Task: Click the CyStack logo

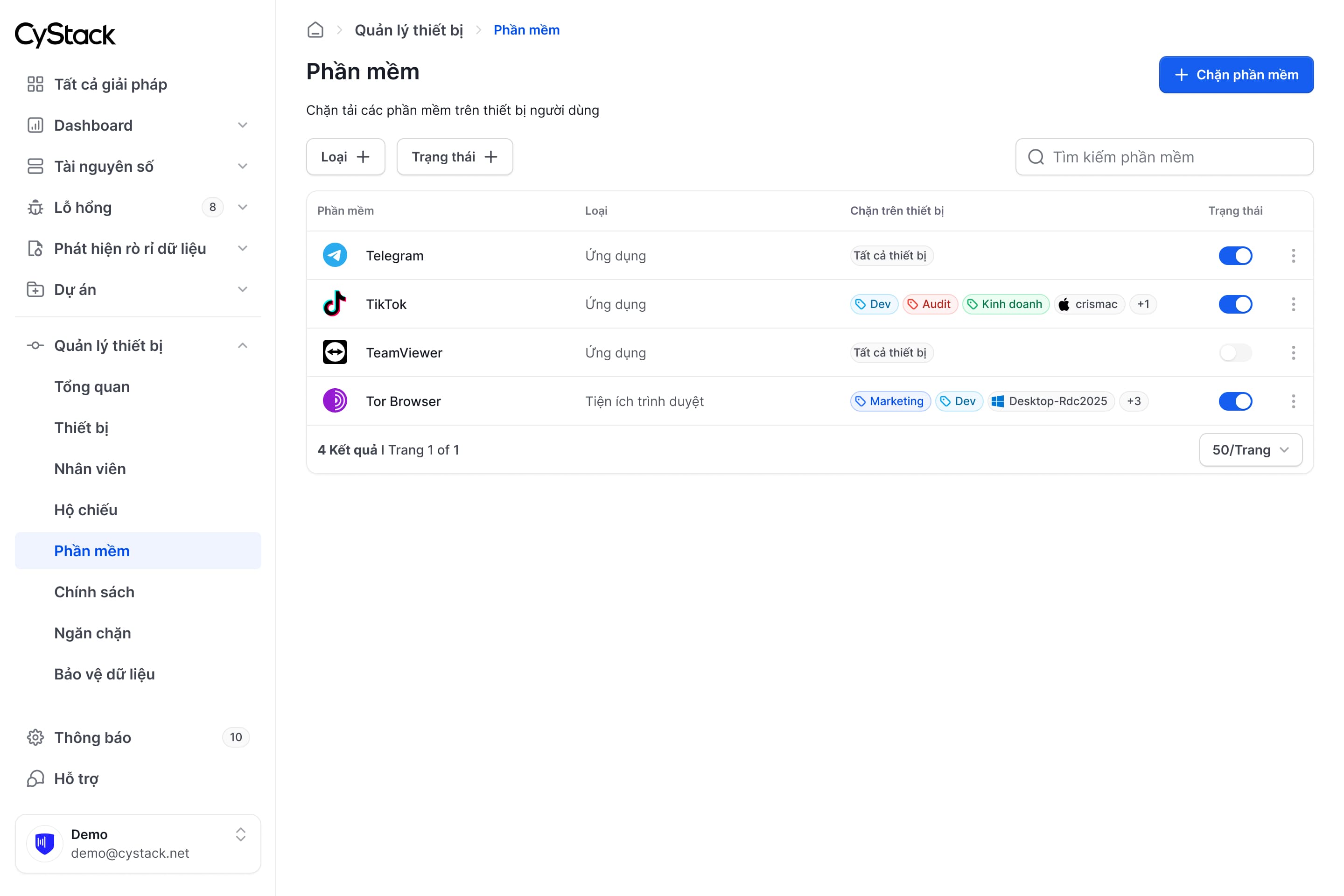Action: click(x=65, y=35)
